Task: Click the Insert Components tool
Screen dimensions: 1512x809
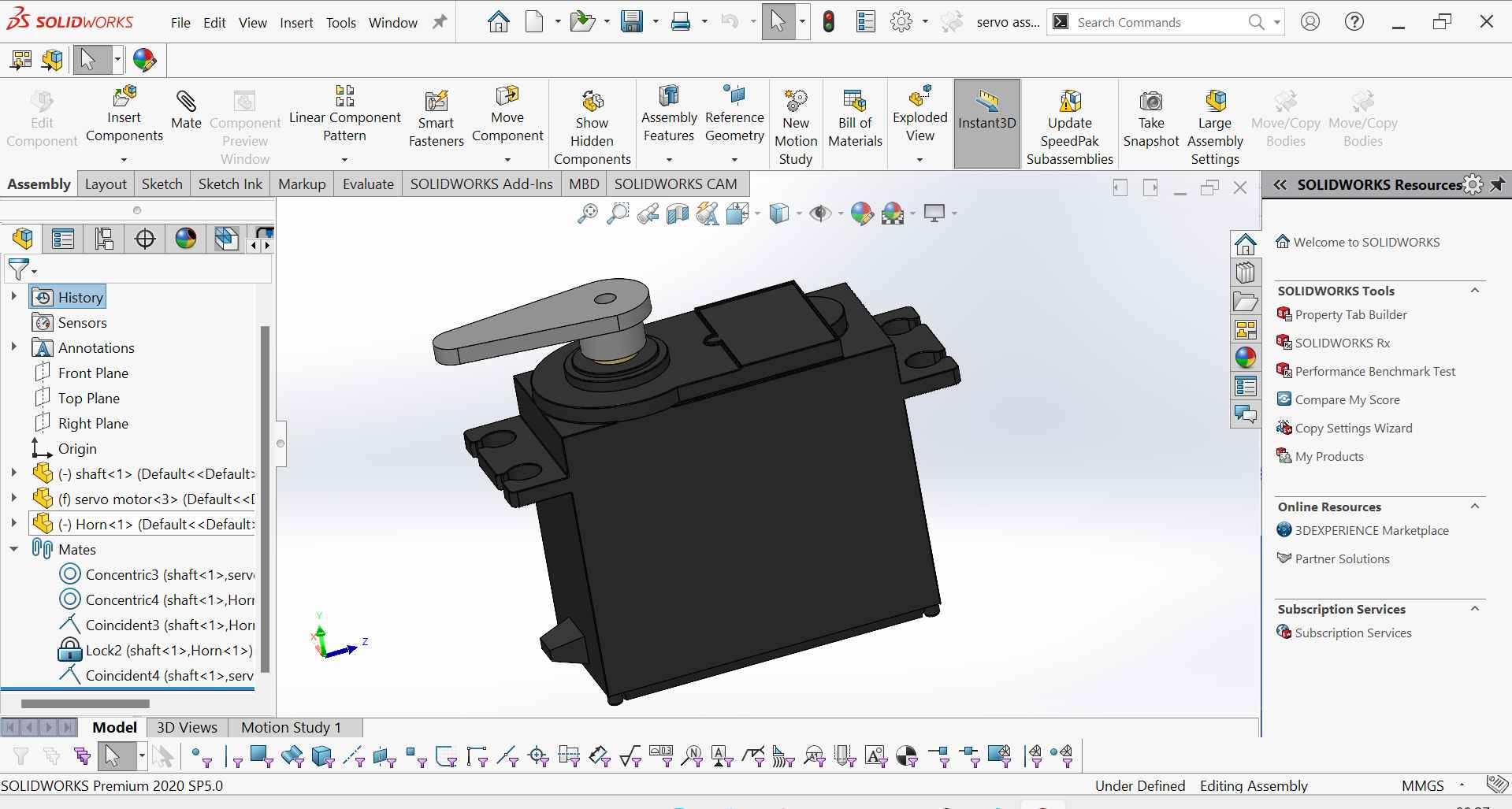Action: click(x=124, y=116)
